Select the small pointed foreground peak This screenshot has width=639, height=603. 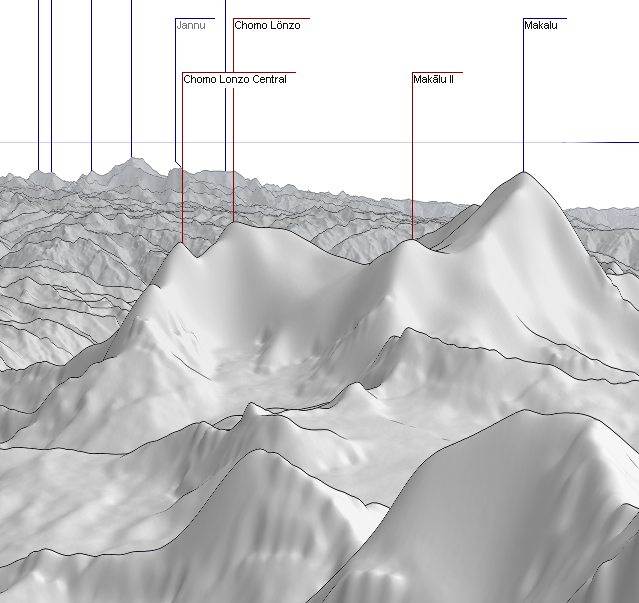point(252,408)
